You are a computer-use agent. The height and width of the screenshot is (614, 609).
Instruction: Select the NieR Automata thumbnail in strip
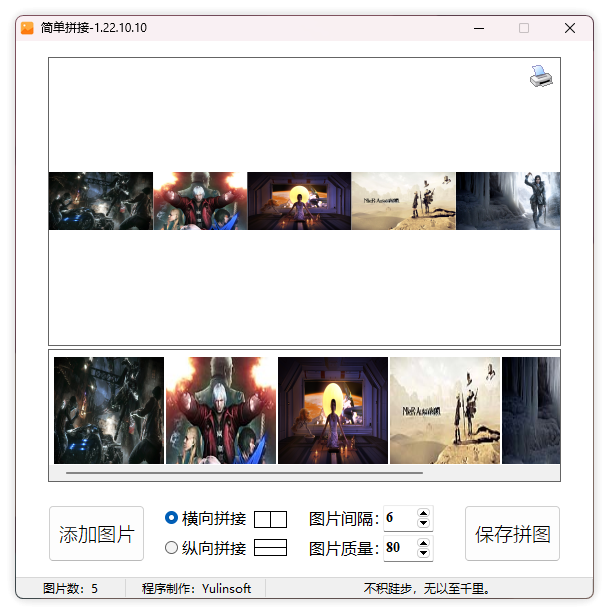point(445,410)
